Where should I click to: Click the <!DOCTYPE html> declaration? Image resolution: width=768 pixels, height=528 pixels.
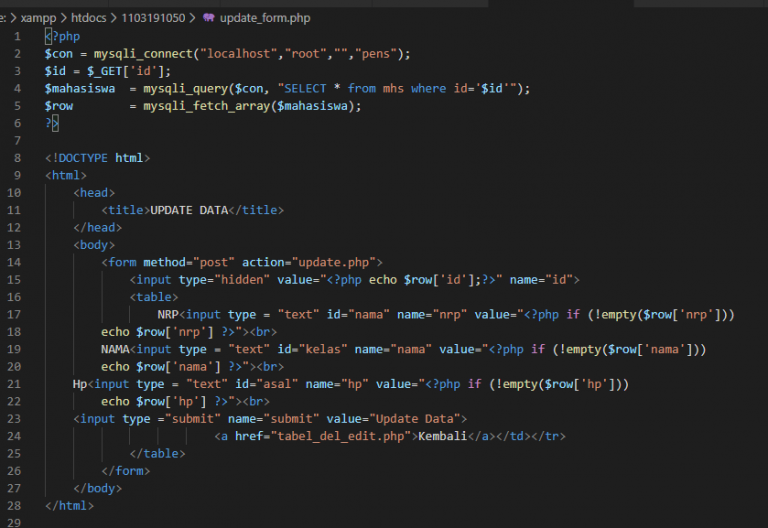97,158
